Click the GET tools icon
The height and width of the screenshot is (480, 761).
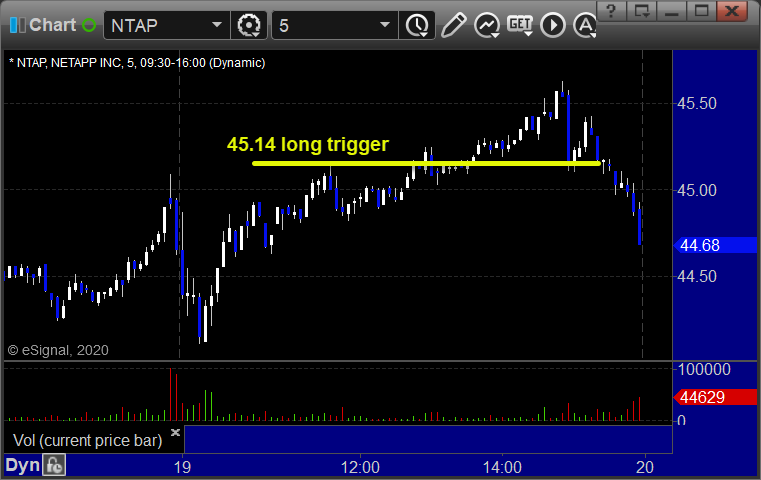point(520,25)
